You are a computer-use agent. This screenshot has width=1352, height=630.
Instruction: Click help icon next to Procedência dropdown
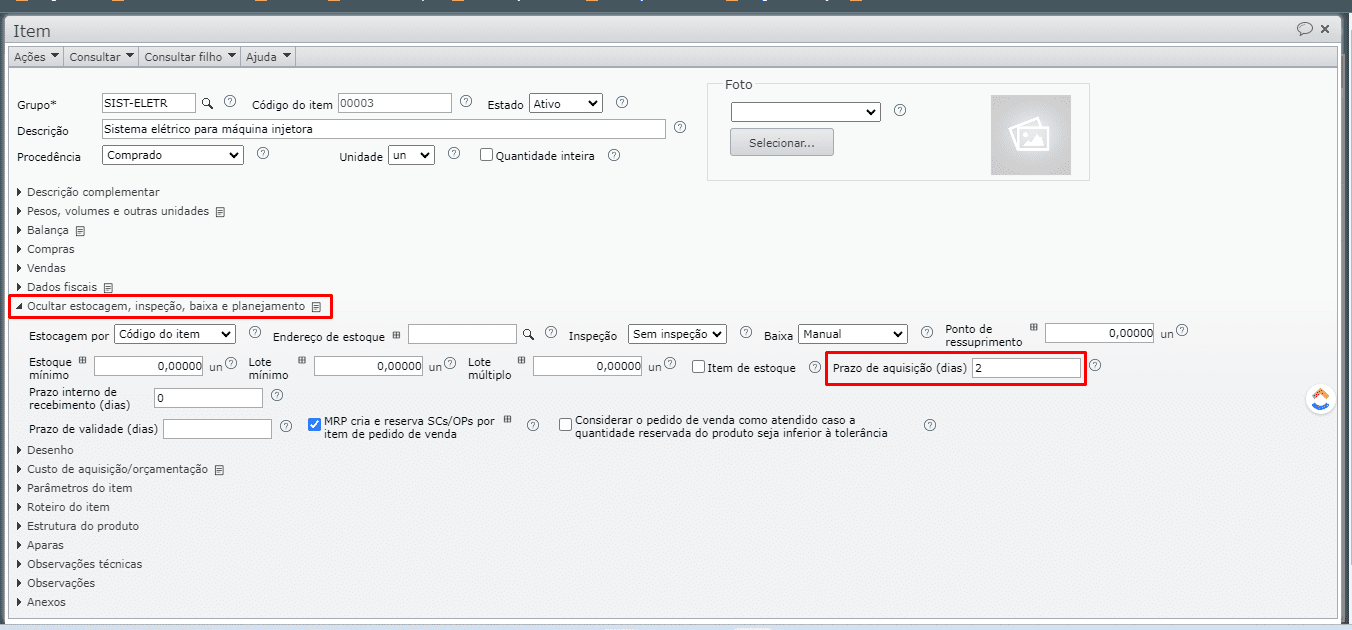tap(263, 154)
